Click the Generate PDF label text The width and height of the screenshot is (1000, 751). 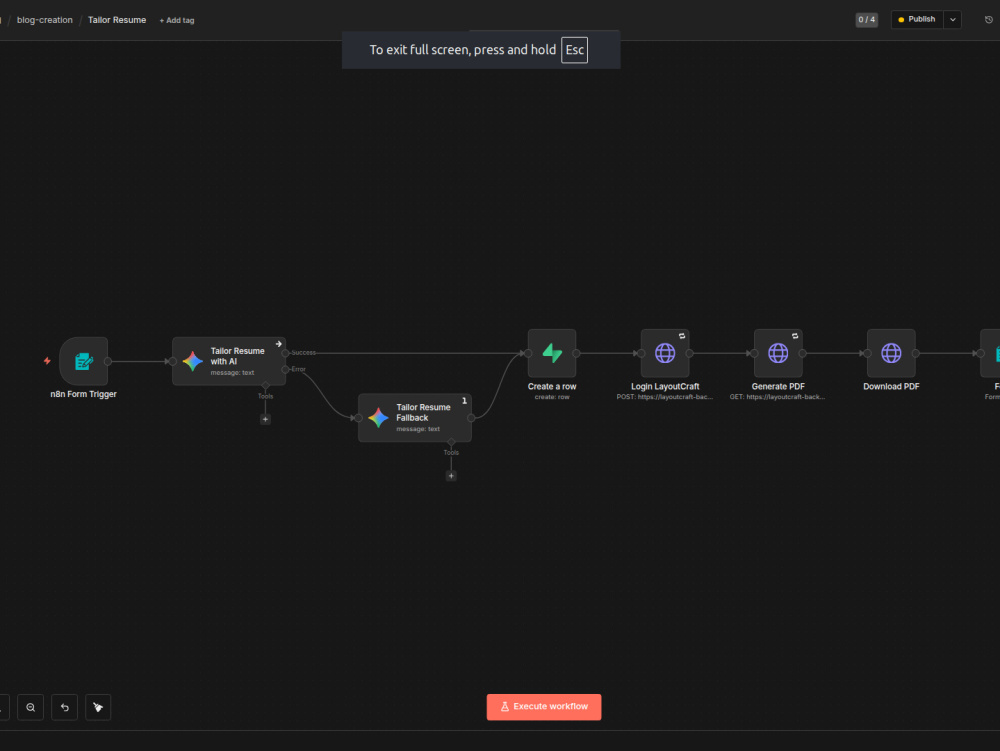(x=778, y=386)
